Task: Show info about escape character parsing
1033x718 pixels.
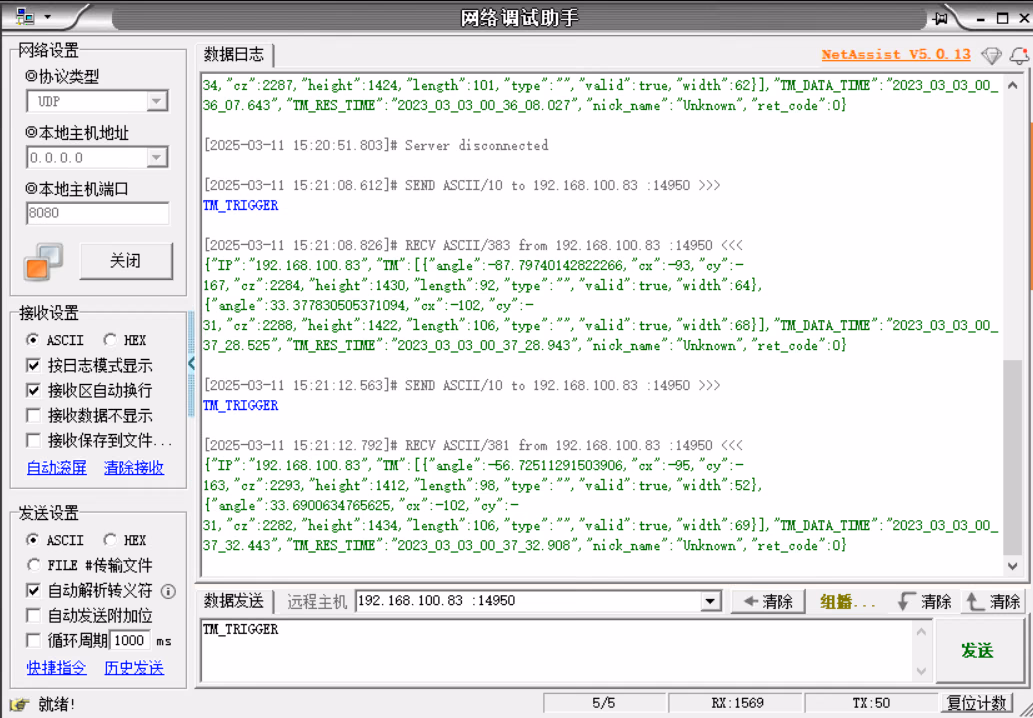Action: click(169, 591)
